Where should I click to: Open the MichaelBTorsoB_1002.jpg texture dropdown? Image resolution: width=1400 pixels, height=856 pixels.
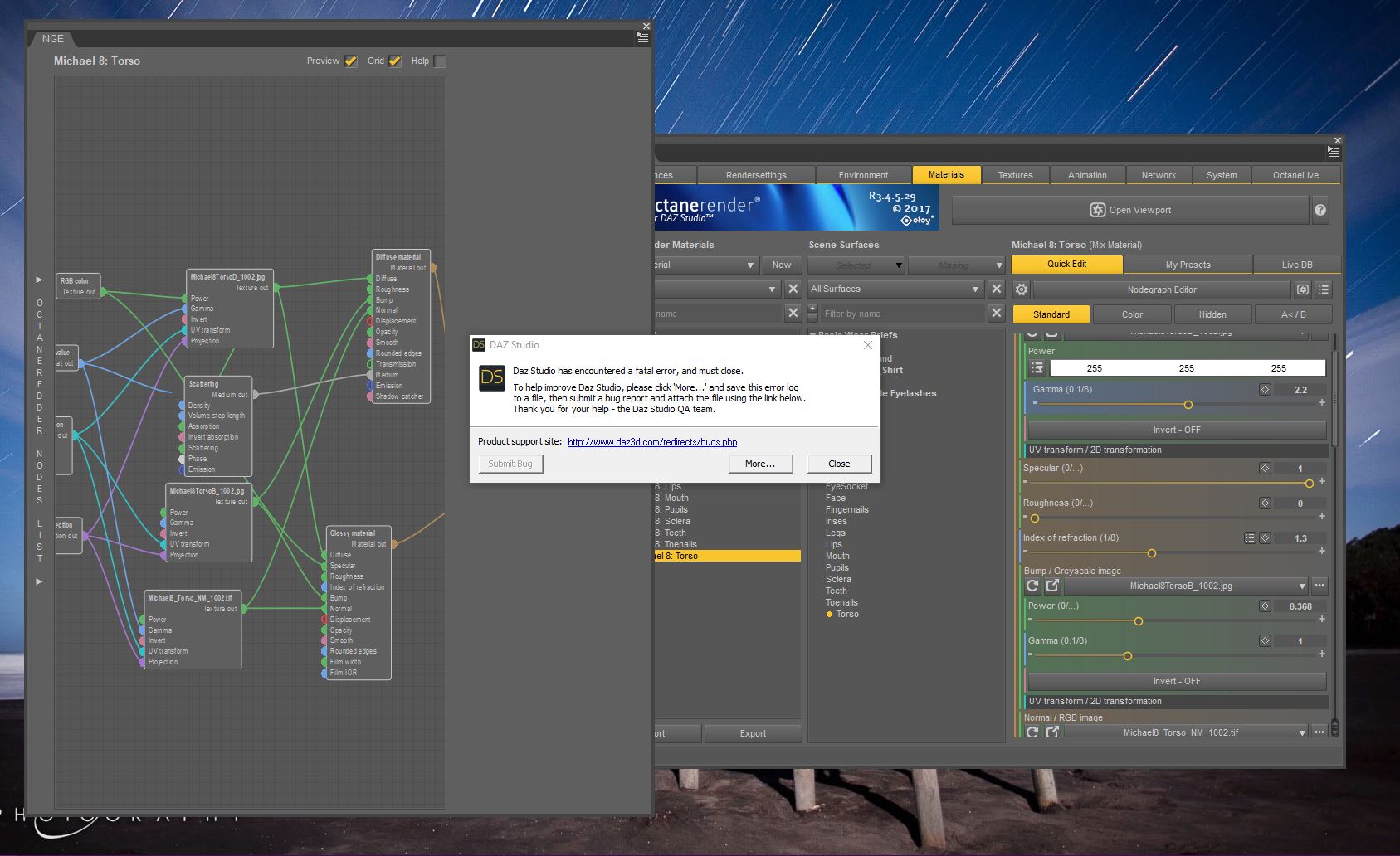1186,586
